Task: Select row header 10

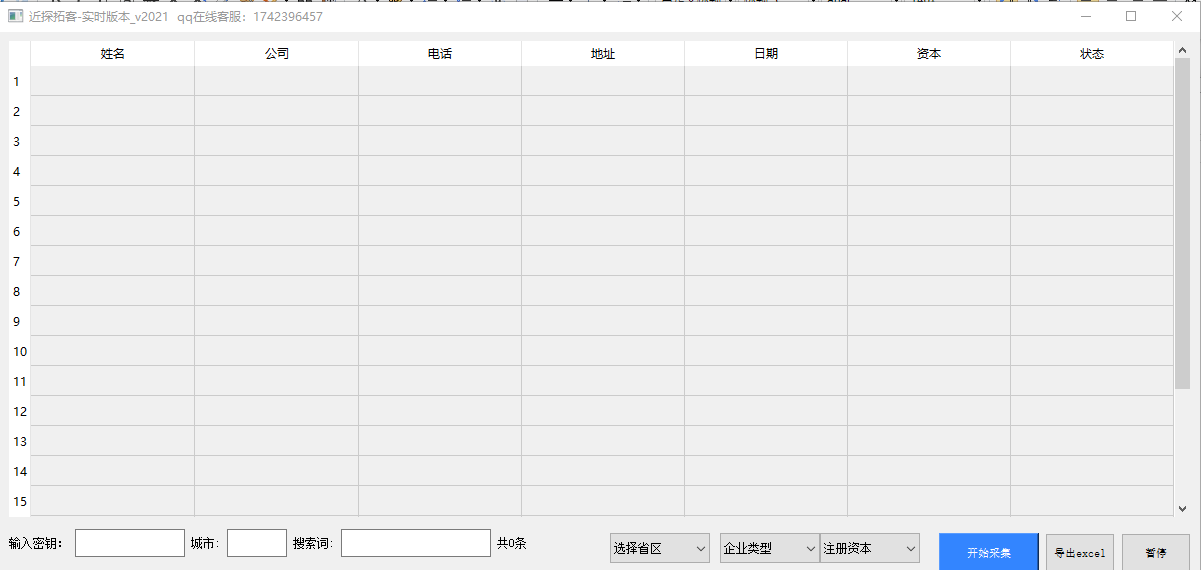Action: (x=20, y=351)
